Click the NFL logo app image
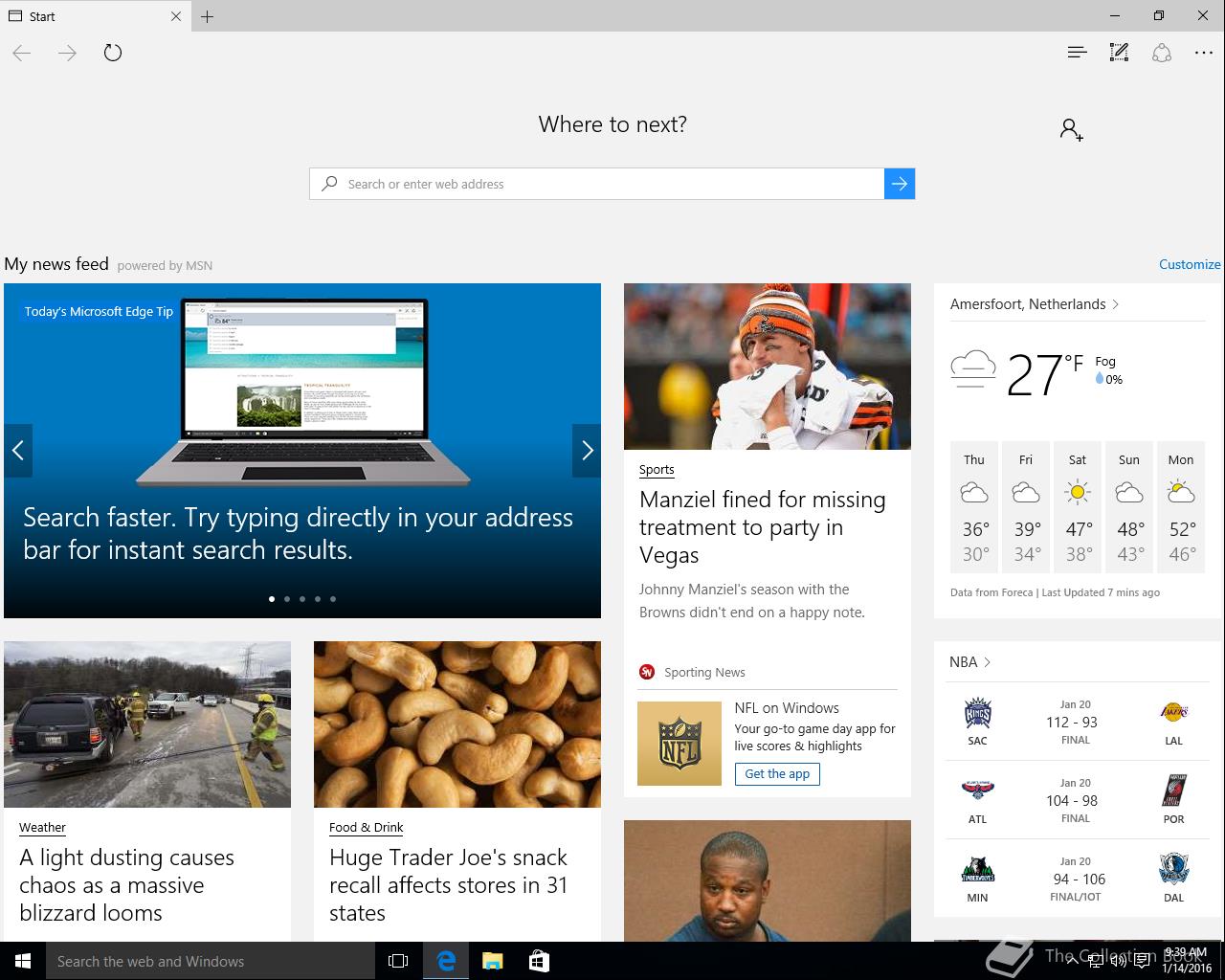This screenshot has height=980, width=1225. [679, 744]
